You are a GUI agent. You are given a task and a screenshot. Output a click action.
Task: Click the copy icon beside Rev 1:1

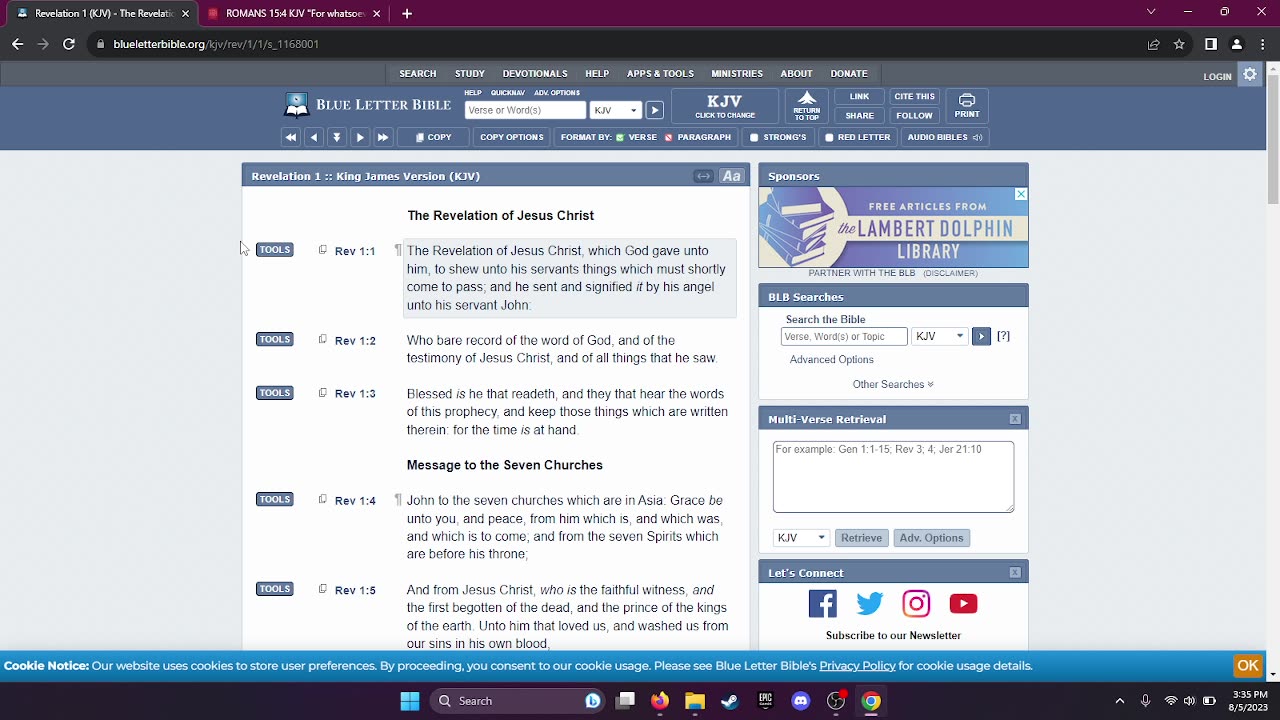pos(322,250)
